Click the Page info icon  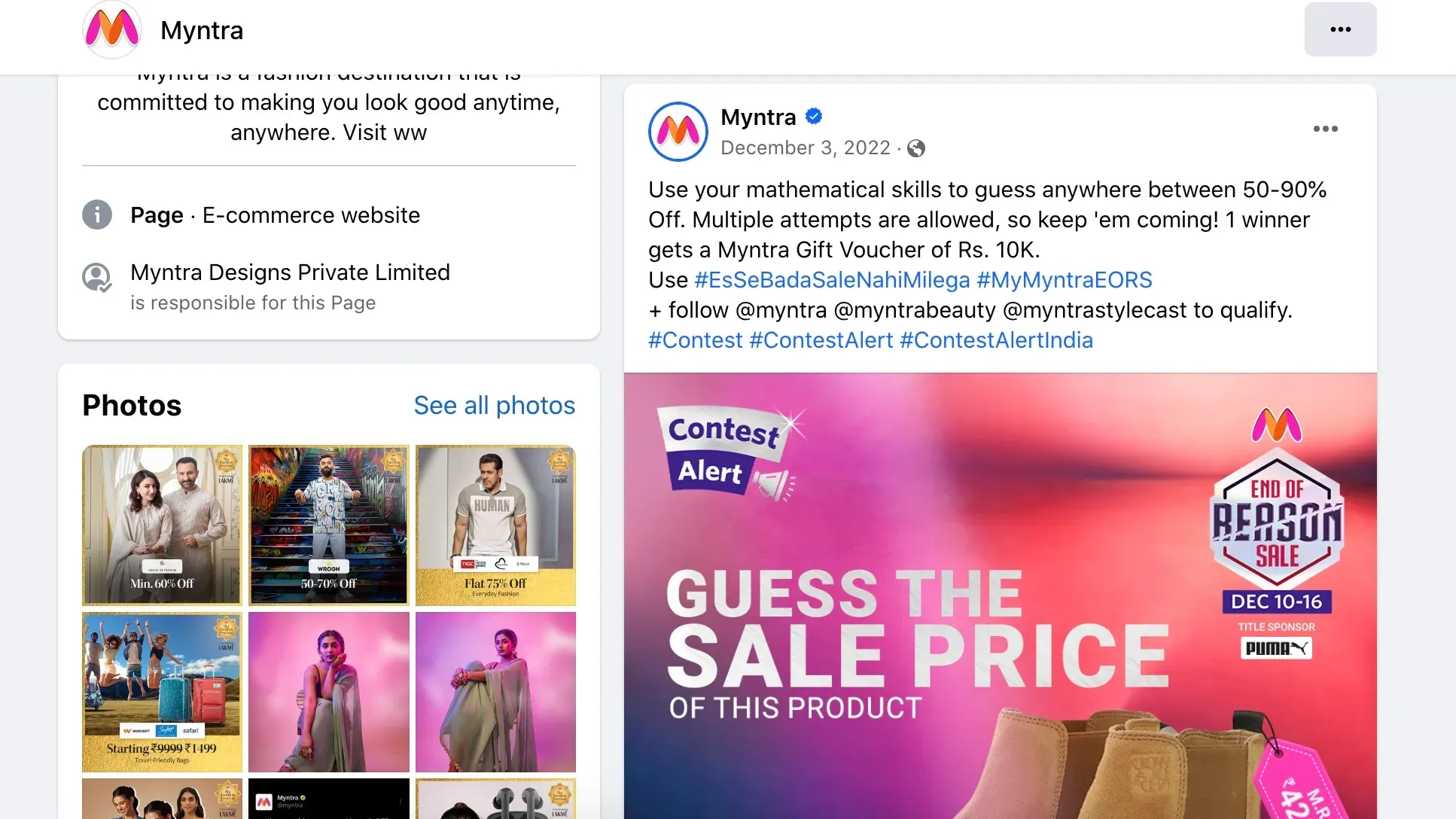(97, 215)
